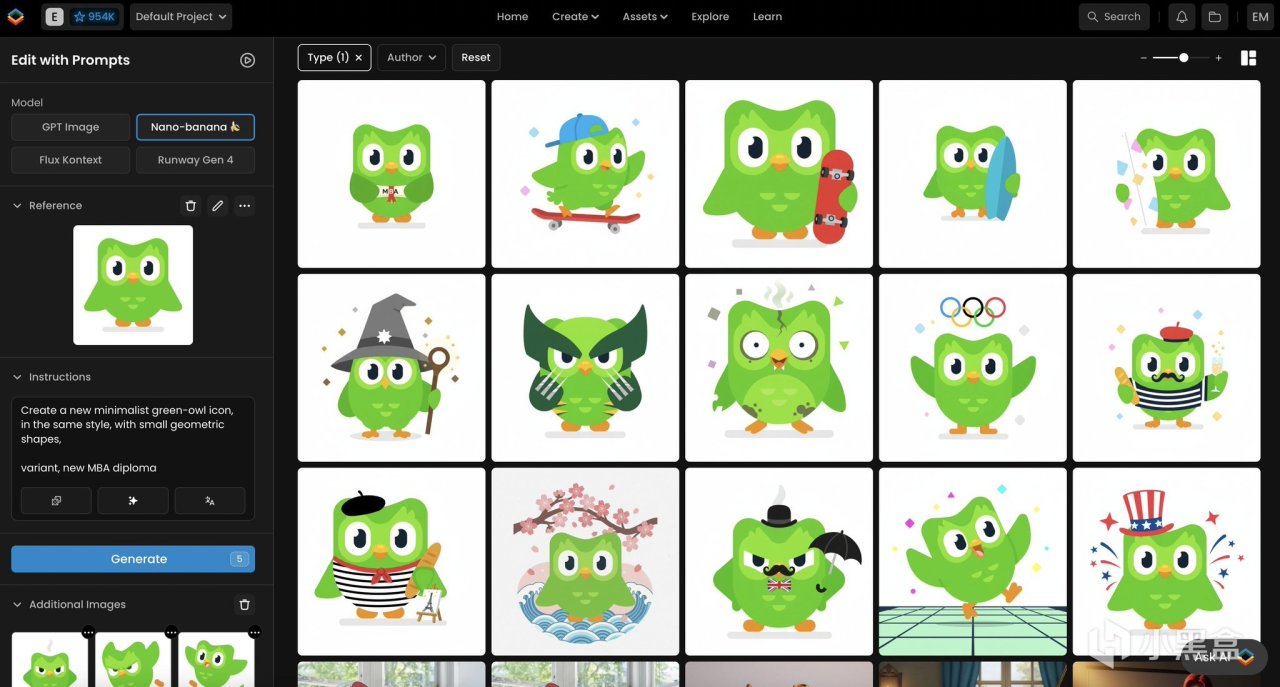
Task: Open the Uncle Sam hat owl image
Action: click(x=1166, y=562)
